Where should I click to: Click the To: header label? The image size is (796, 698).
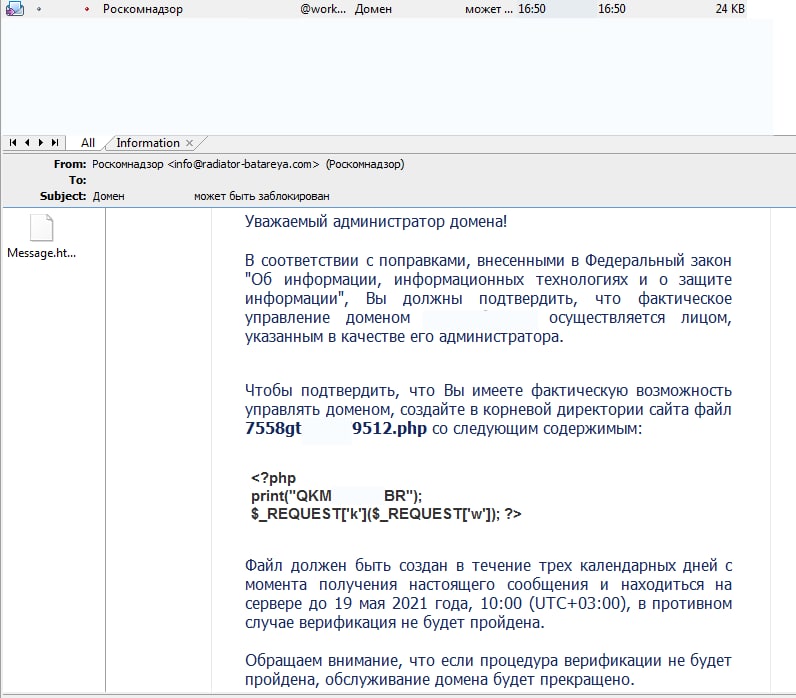(x=78, y=180)
